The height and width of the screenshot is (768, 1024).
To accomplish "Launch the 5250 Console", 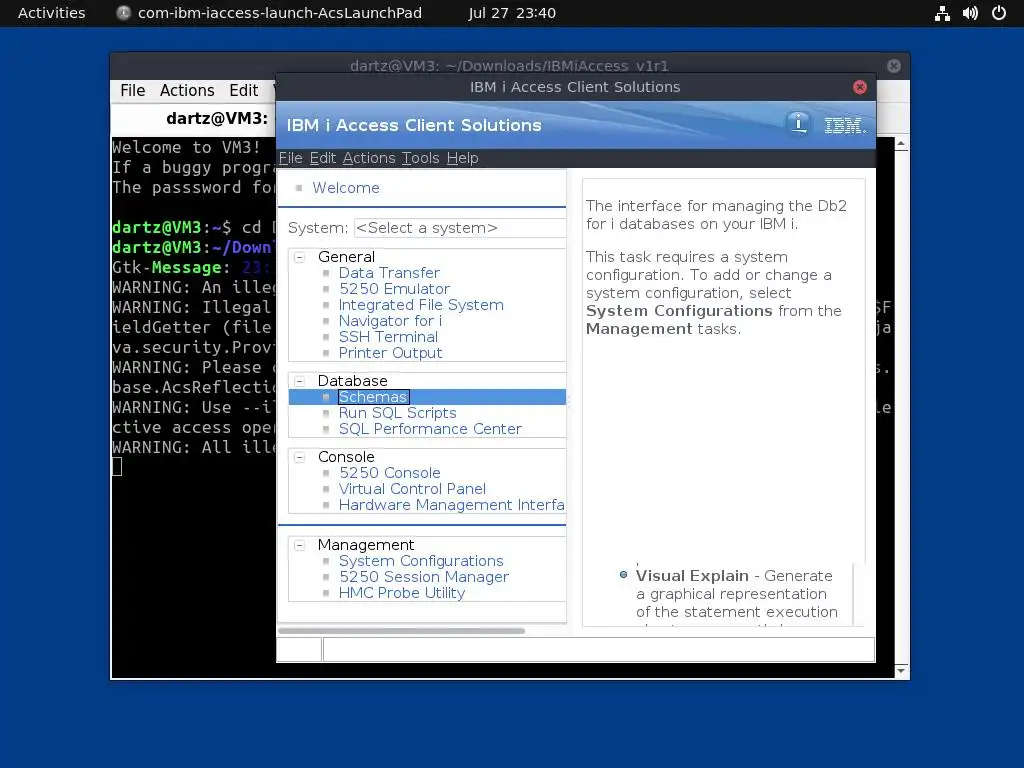I will (x=390, y=473).
